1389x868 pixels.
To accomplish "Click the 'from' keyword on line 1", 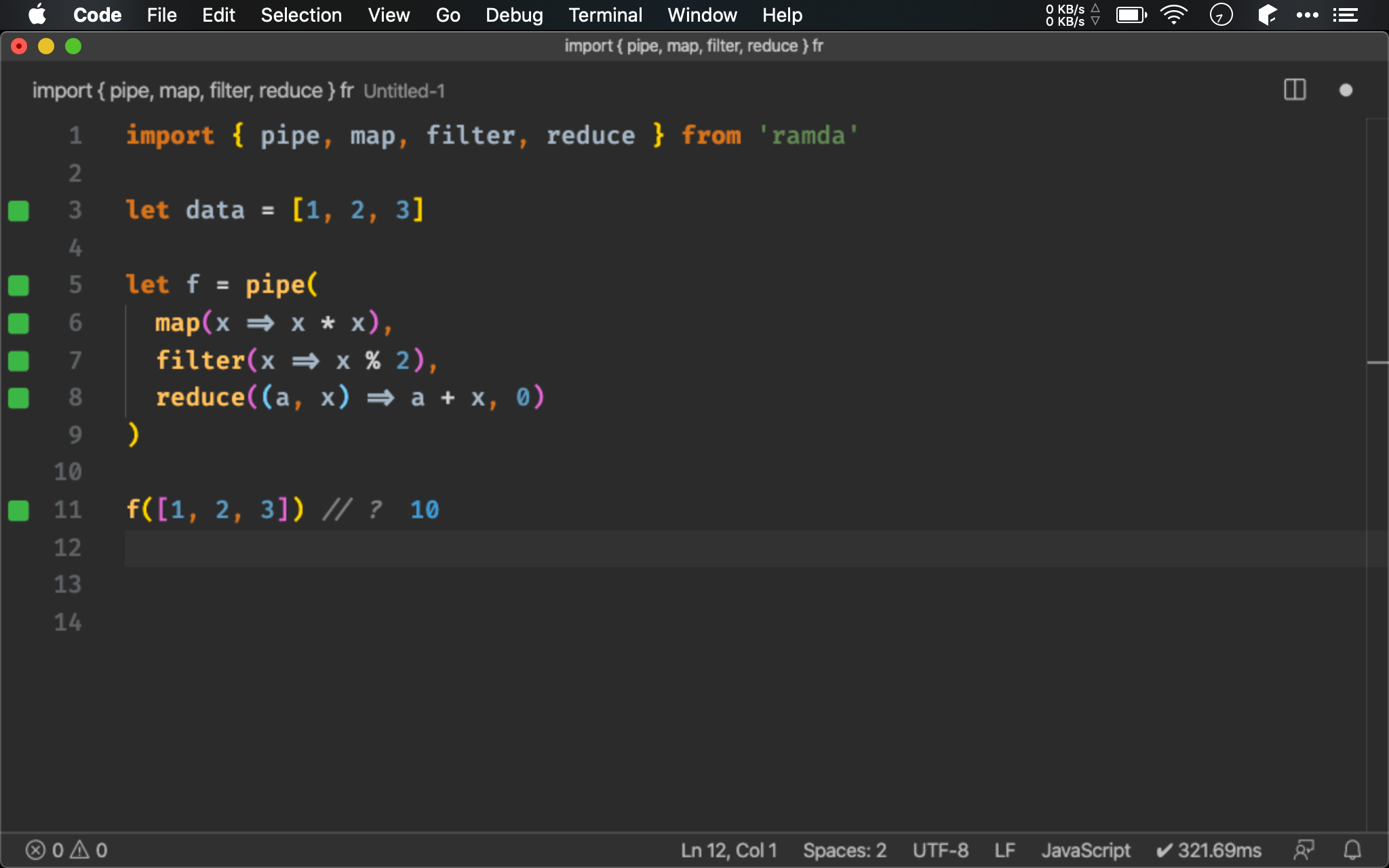I will point(711,136).
